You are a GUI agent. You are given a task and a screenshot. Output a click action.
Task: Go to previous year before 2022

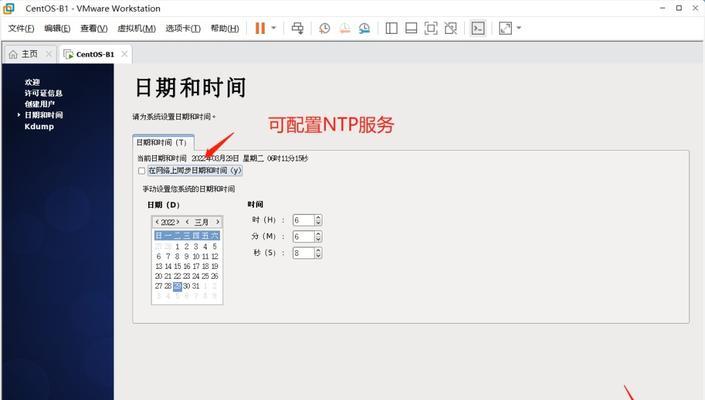(157, 222)
